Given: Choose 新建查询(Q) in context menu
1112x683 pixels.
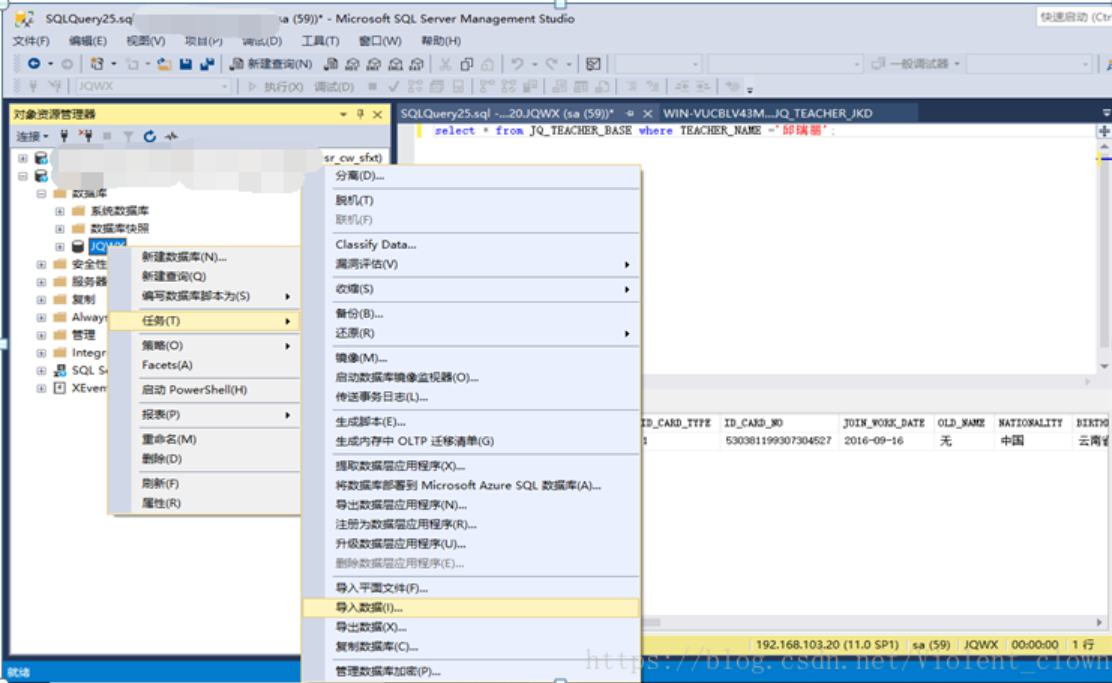Looking at the screenshot, I should click(204, 277).
